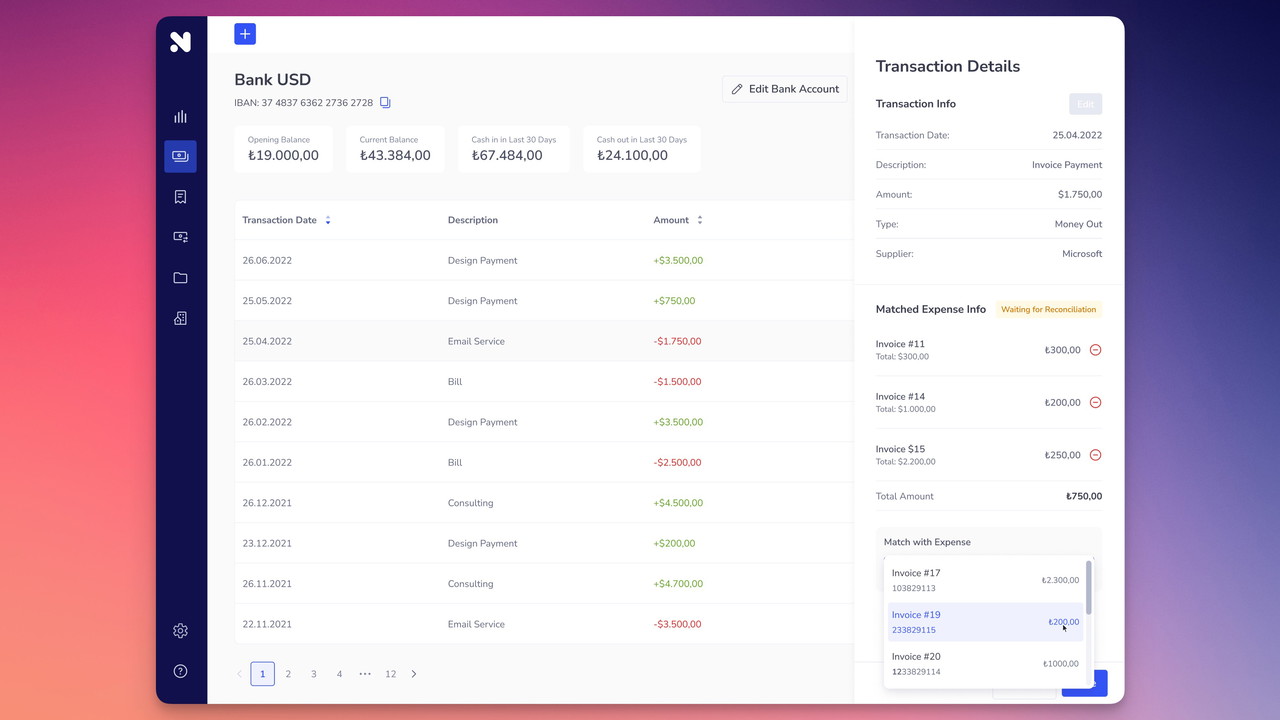The image size is (1280, 720).
Task: Choose Invoice #20 in the dropdown list
Action: pos(984,663)
